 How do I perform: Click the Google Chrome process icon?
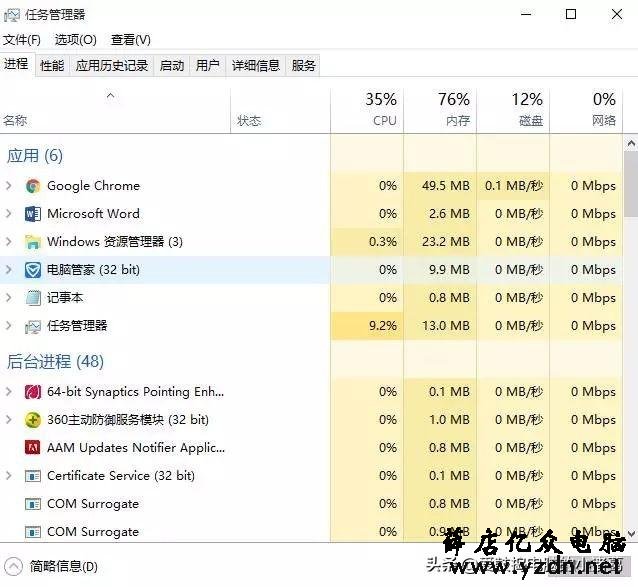click(33, 186)
